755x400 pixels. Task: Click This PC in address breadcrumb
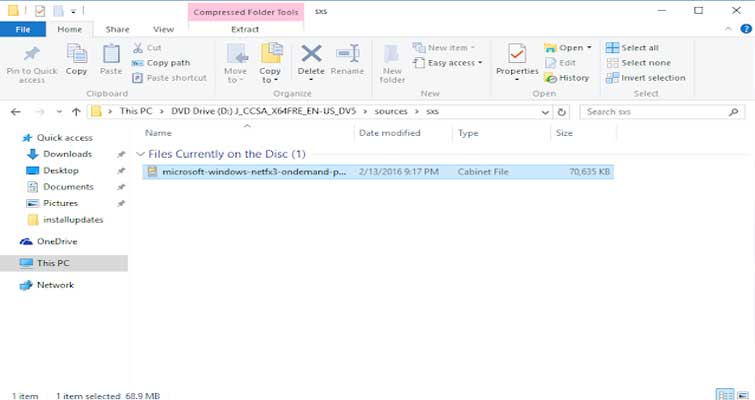click(136, 111)
